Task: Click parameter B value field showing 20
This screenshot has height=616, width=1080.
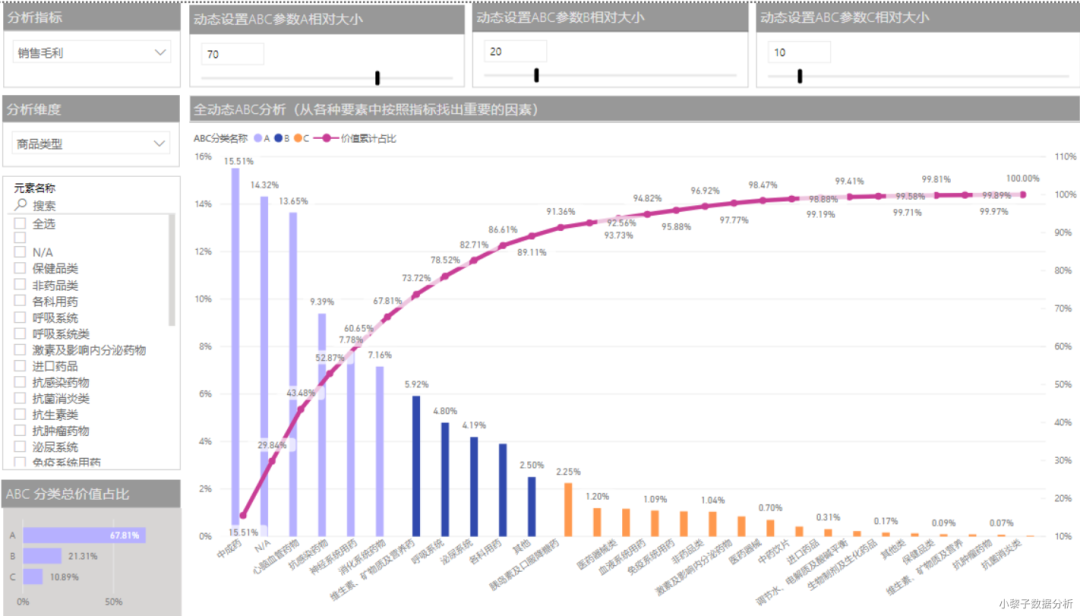Action: click(x=515, y=52)
